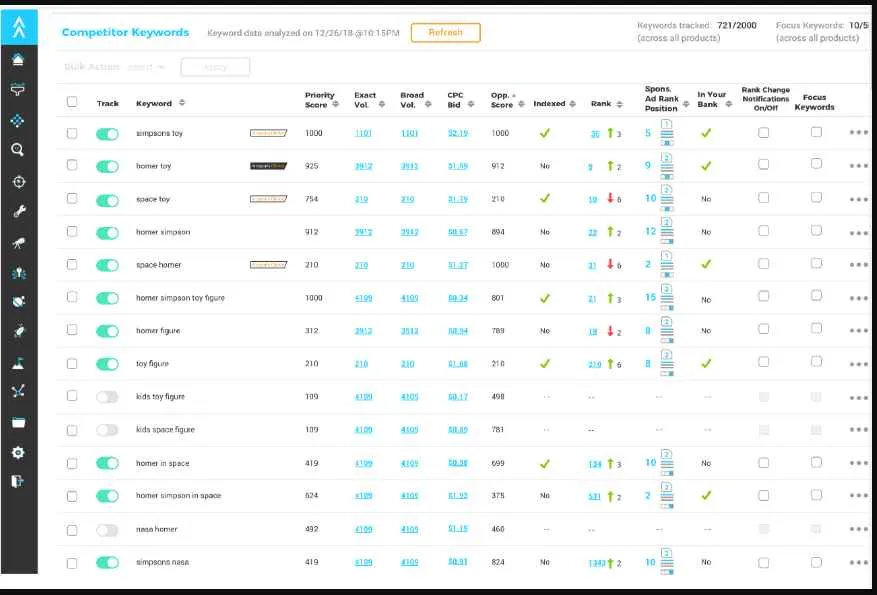Click the Competitor Keywords heading
877x595 pixels.
tap(125, 31)
